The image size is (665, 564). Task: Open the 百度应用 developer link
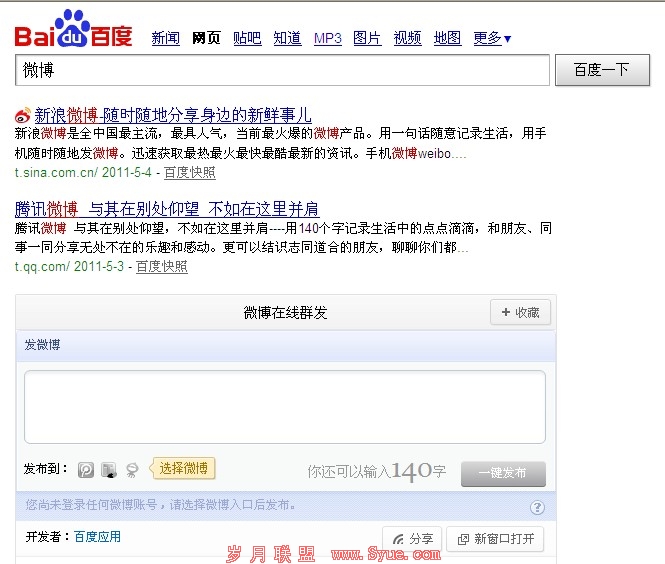(x=97, y=537)
